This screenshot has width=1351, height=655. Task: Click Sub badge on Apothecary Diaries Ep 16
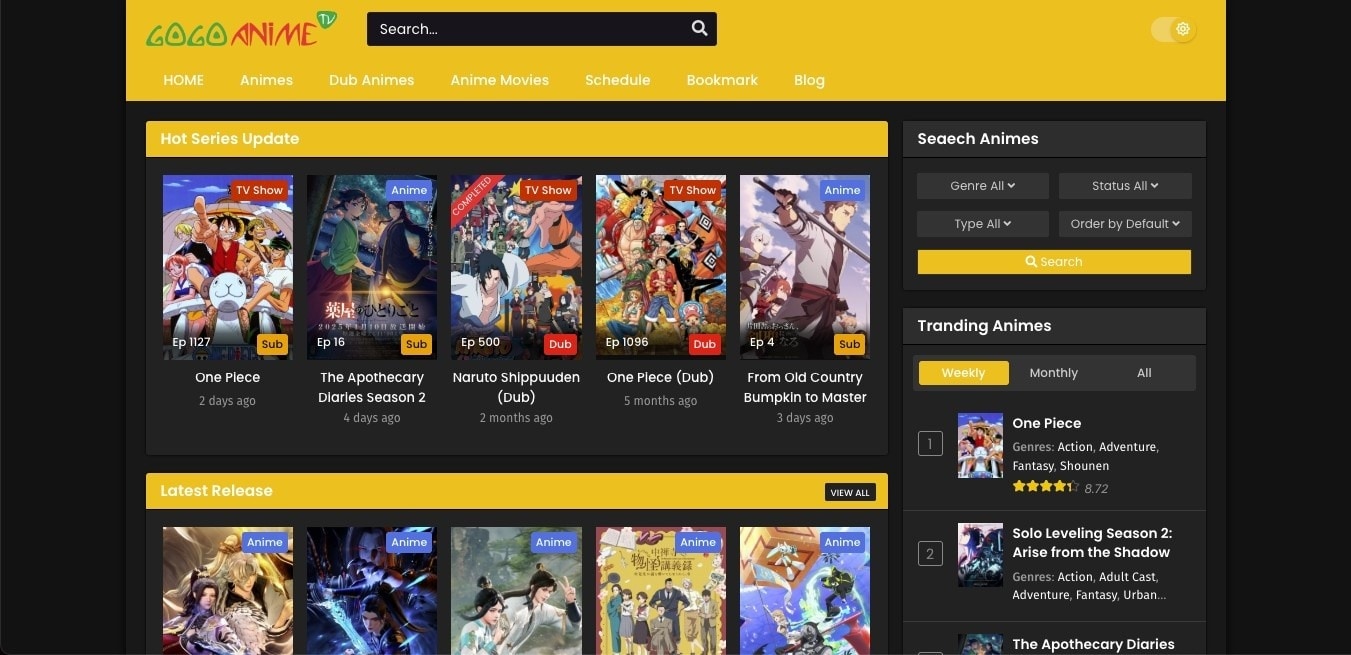pyautogui.click(x=416, y=344)
